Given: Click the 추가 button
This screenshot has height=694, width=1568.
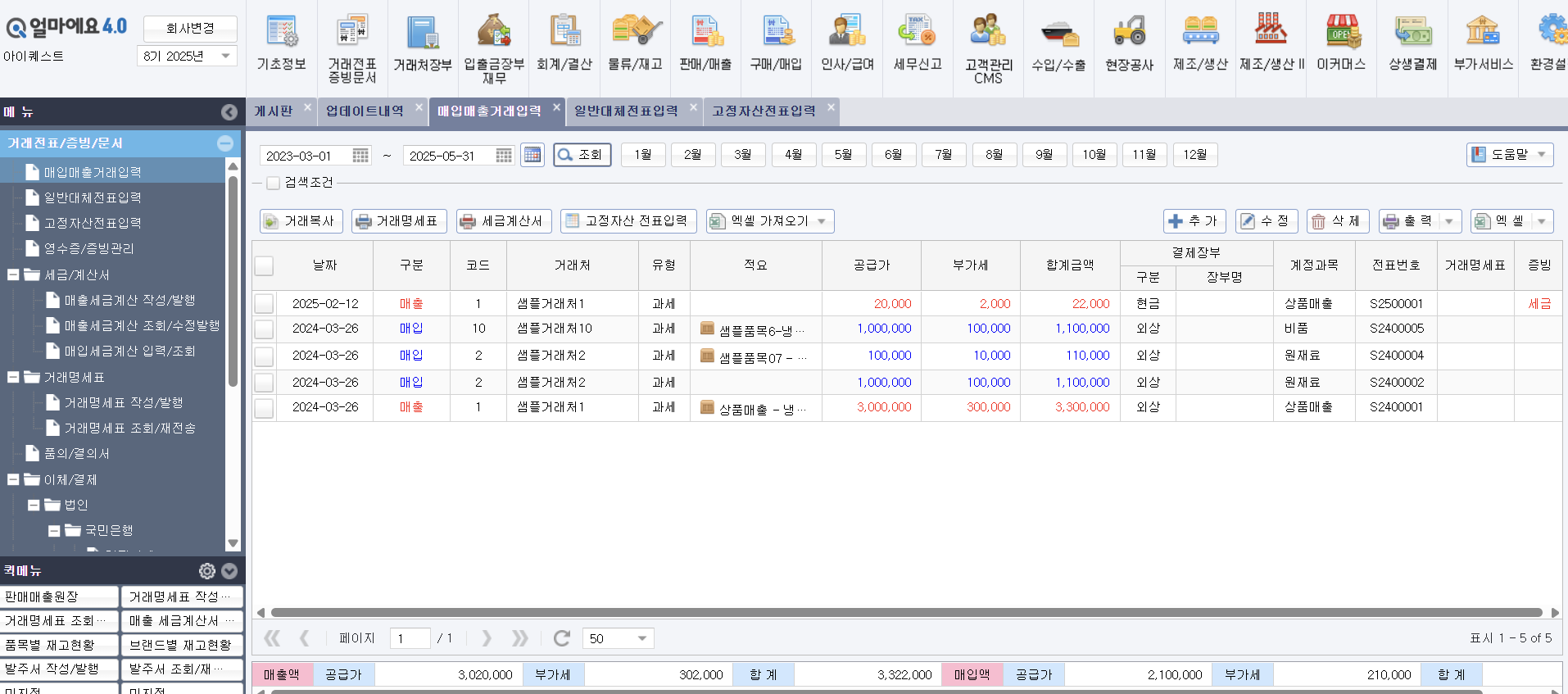Looking at the screenshot, I should pyautogui.click(x=1194, y=221).
